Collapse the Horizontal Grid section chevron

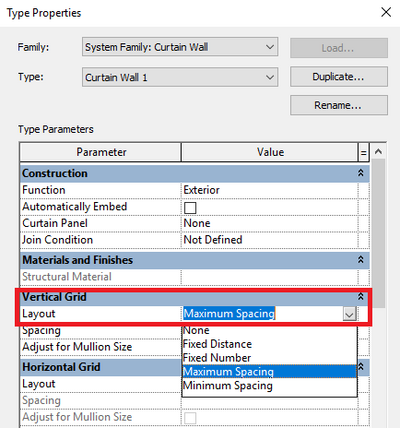[361, 367]
